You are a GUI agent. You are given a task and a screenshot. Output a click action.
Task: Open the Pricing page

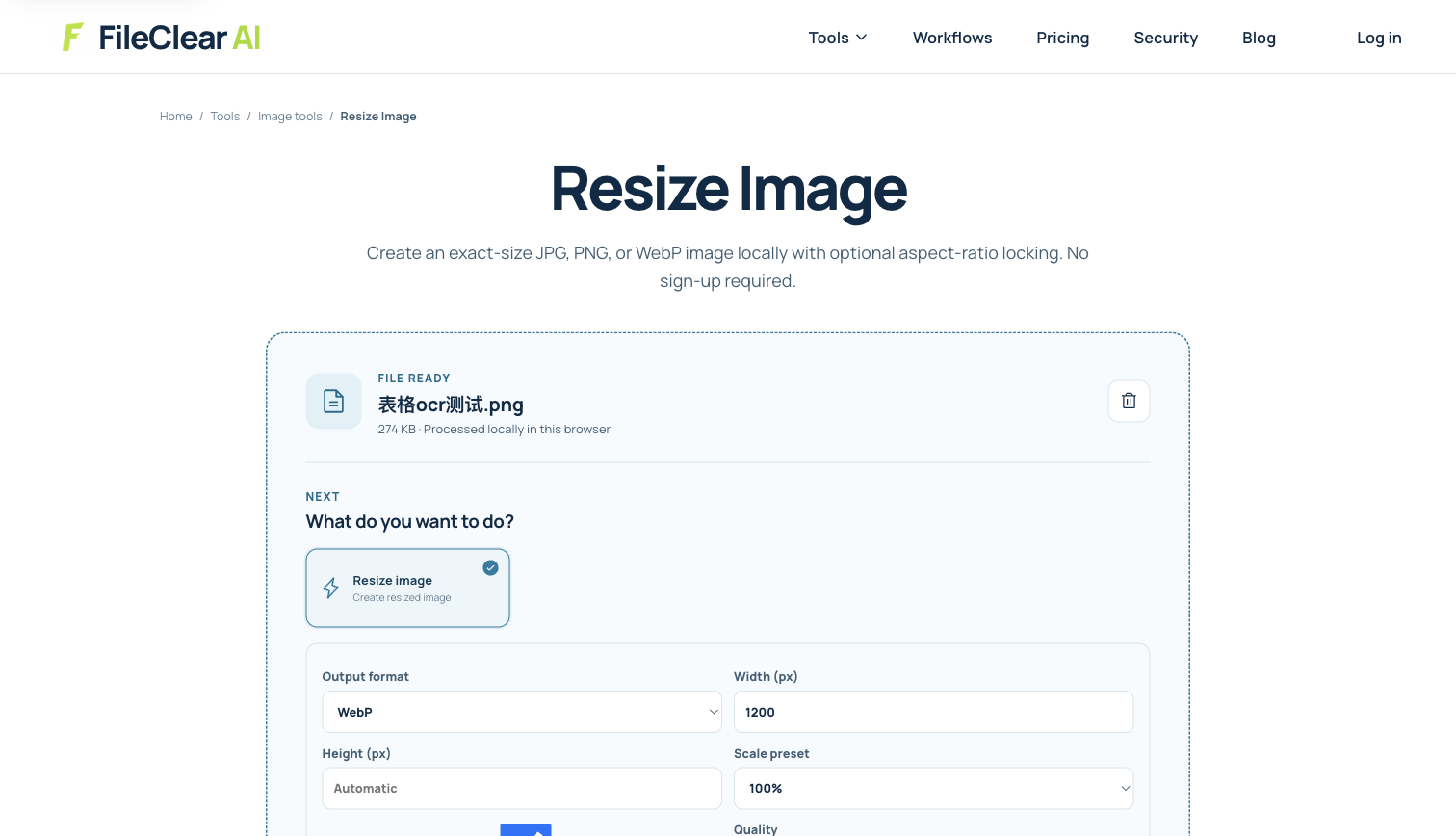click(1062, 38)
